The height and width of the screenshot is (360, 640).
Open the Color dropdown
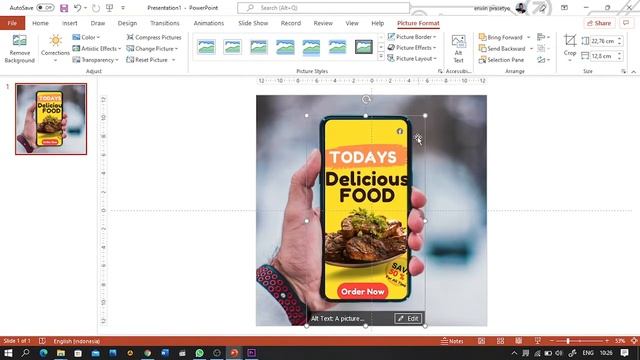(86, 37)
